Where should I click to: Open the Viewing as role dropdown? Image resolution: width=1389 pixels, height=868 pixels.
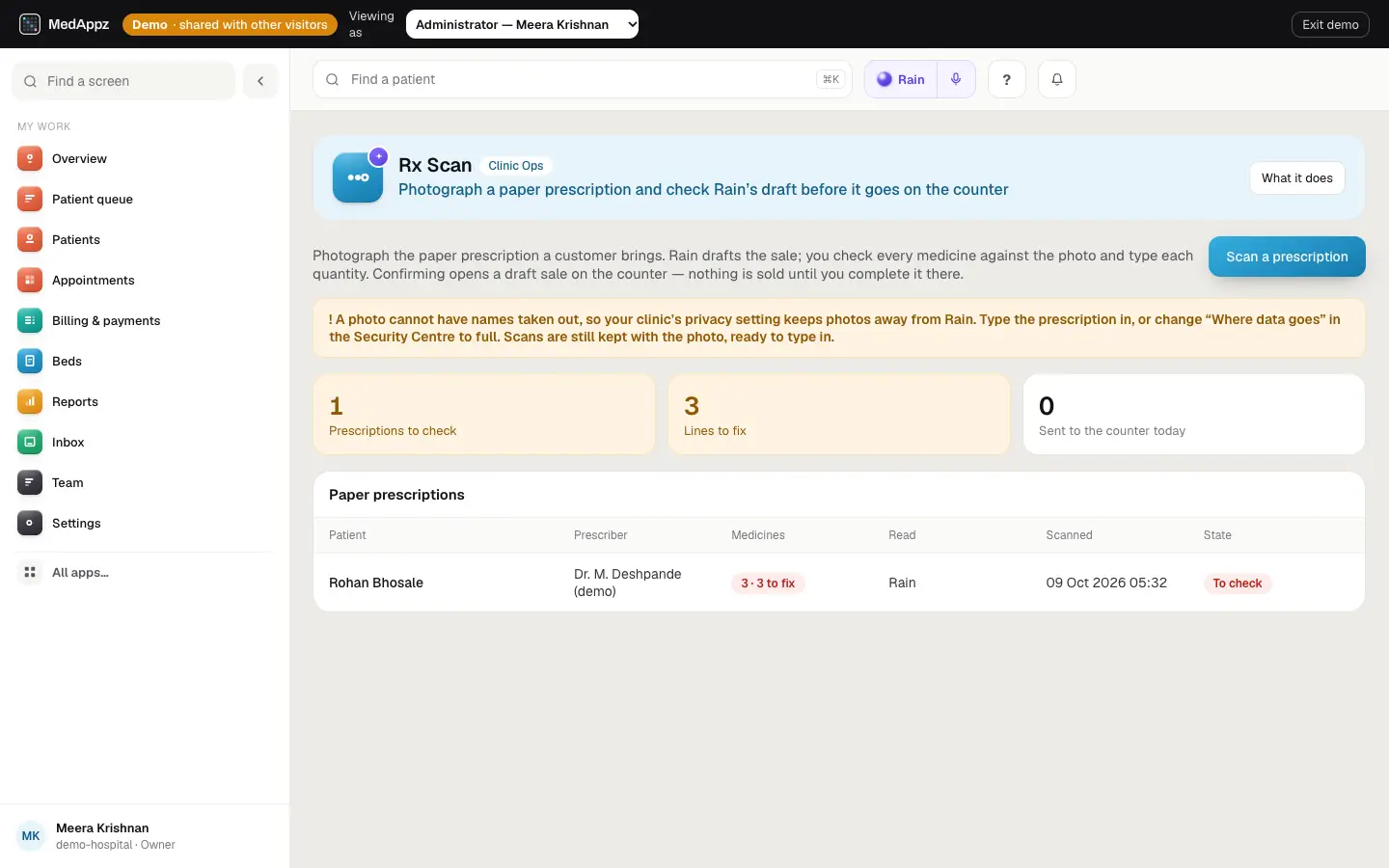coord(522,24)
